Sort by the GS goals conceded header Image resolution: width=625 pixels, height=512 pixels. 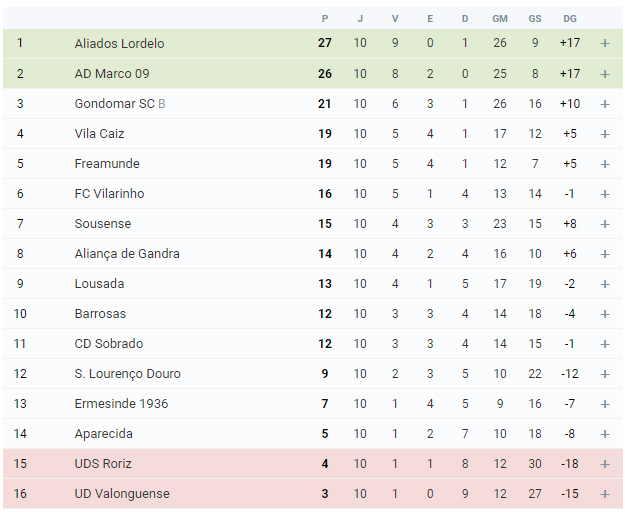[x=535, y=19]
